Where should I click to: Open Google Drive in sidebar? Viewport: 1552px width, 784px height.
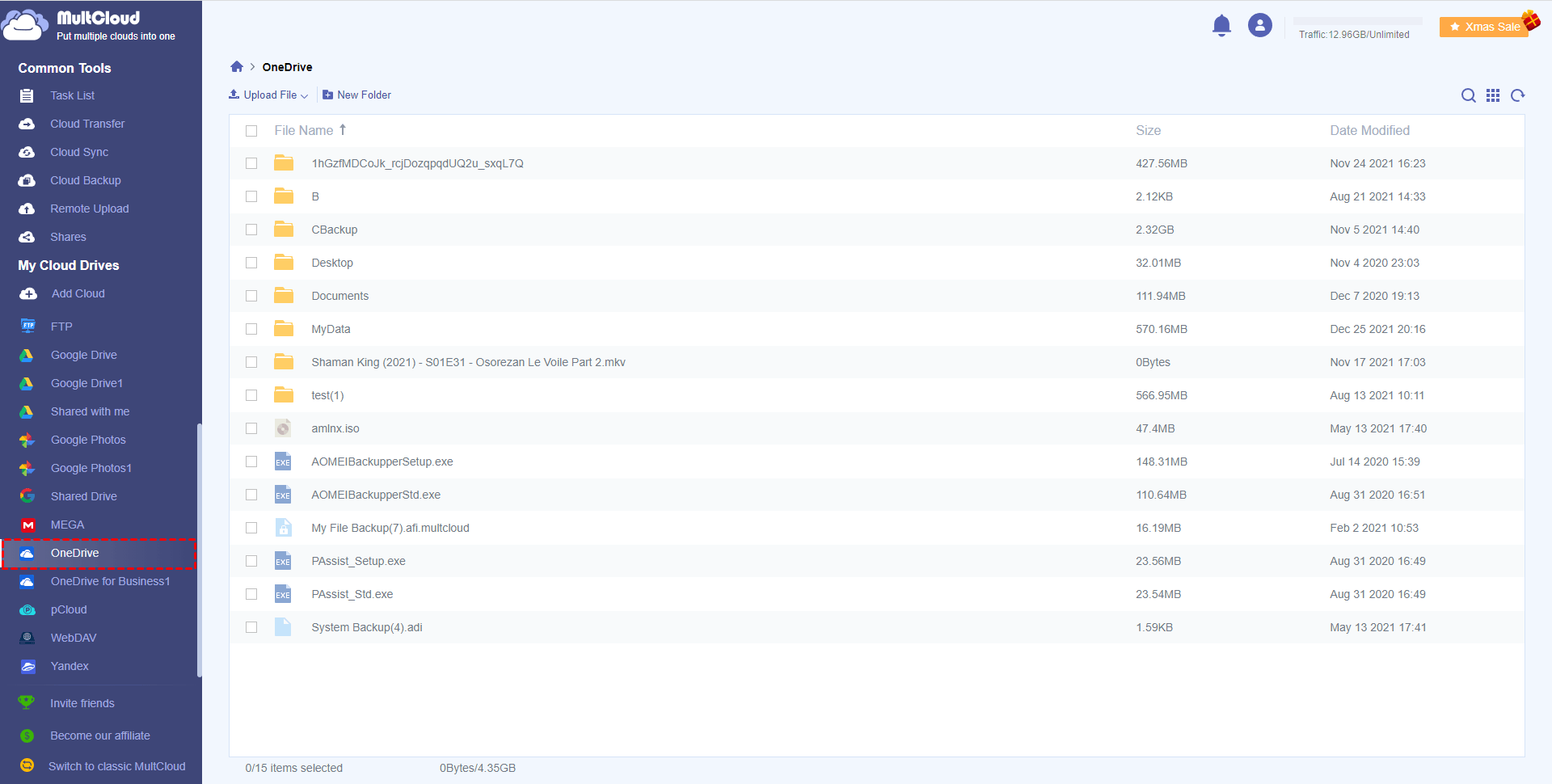(84, 355)
